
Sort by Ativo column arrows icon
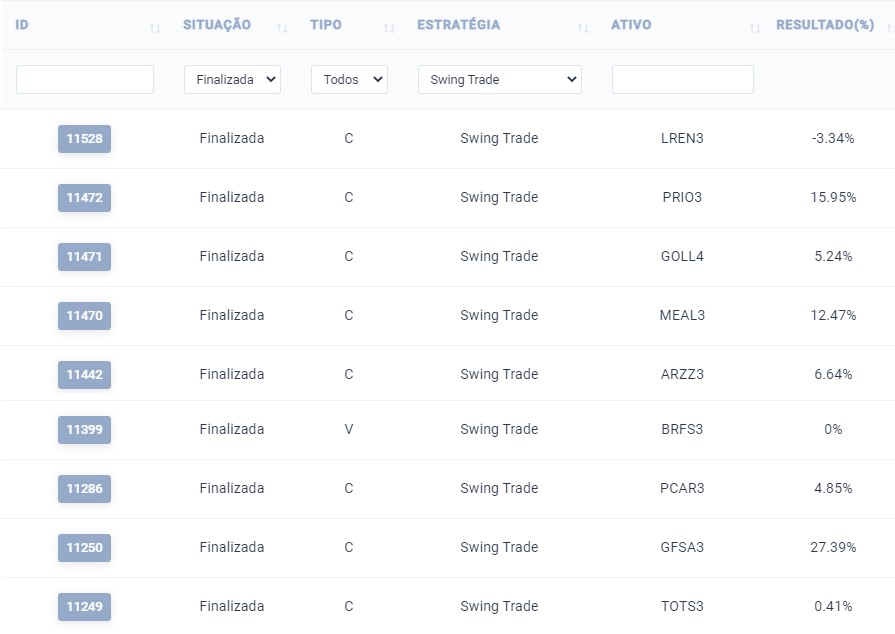755,28
